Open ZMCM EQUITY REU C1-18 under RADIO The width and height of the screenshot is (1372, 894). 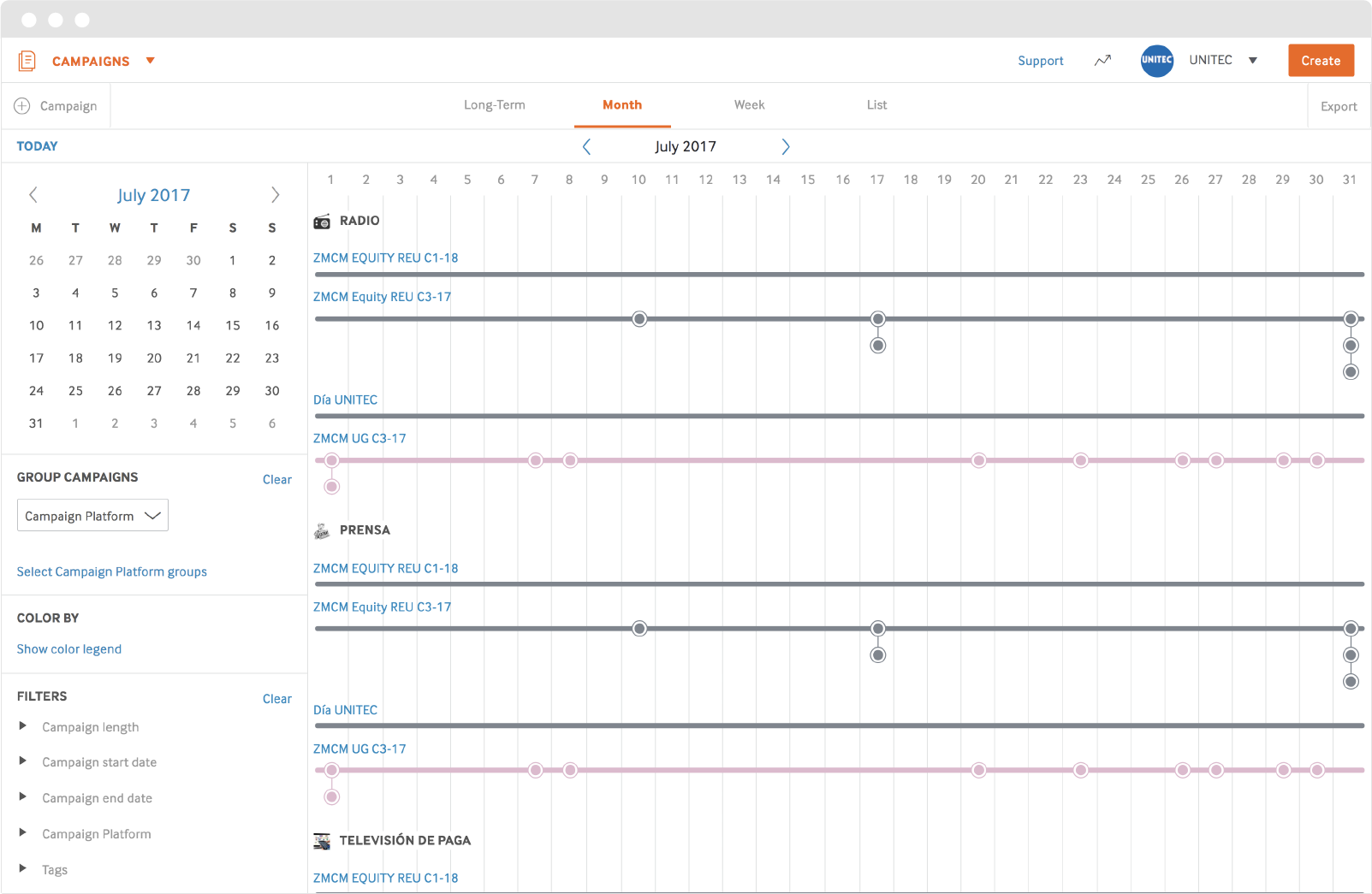[385, 258]
